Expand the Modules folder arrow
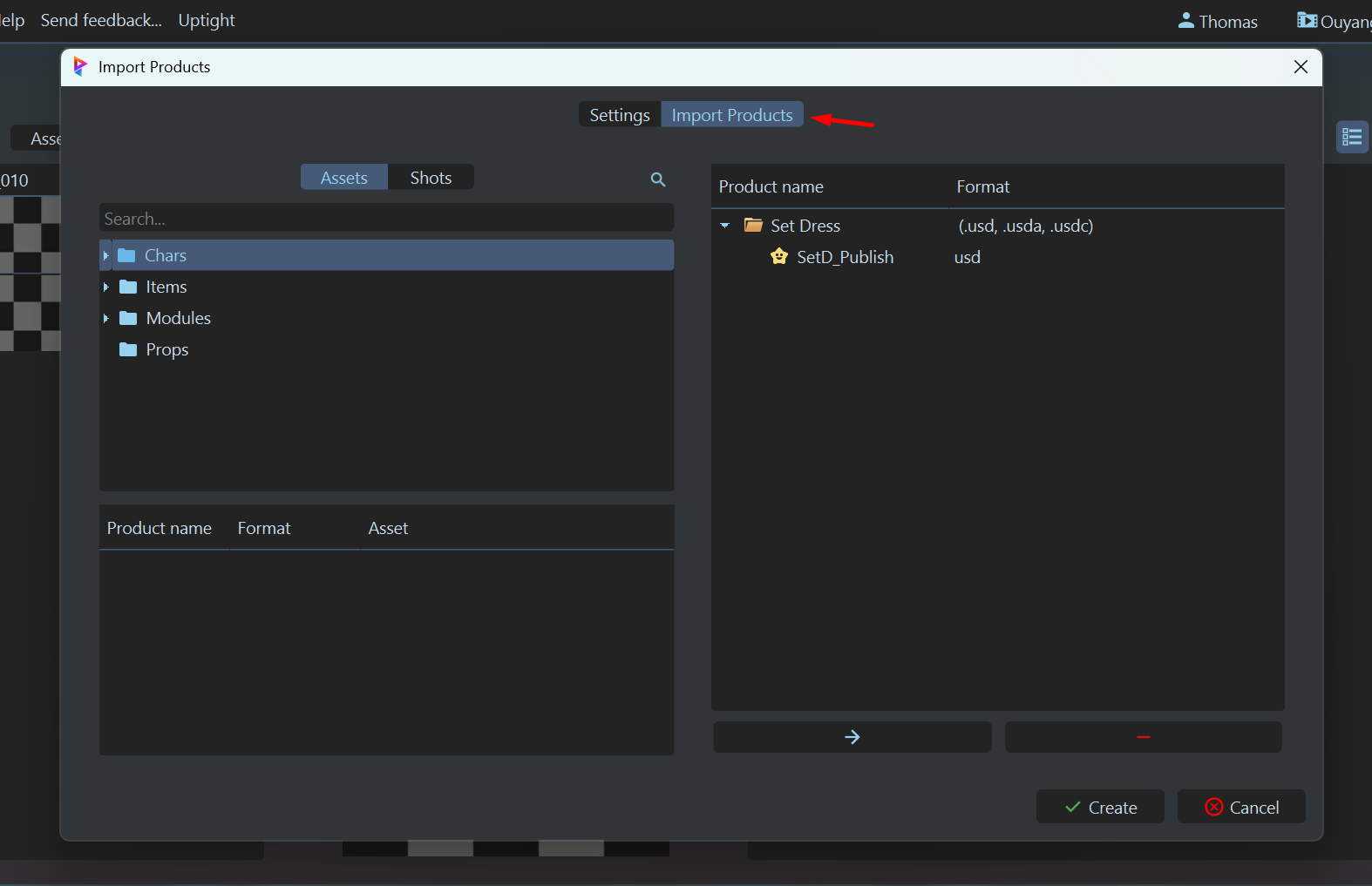 point(106,318)
